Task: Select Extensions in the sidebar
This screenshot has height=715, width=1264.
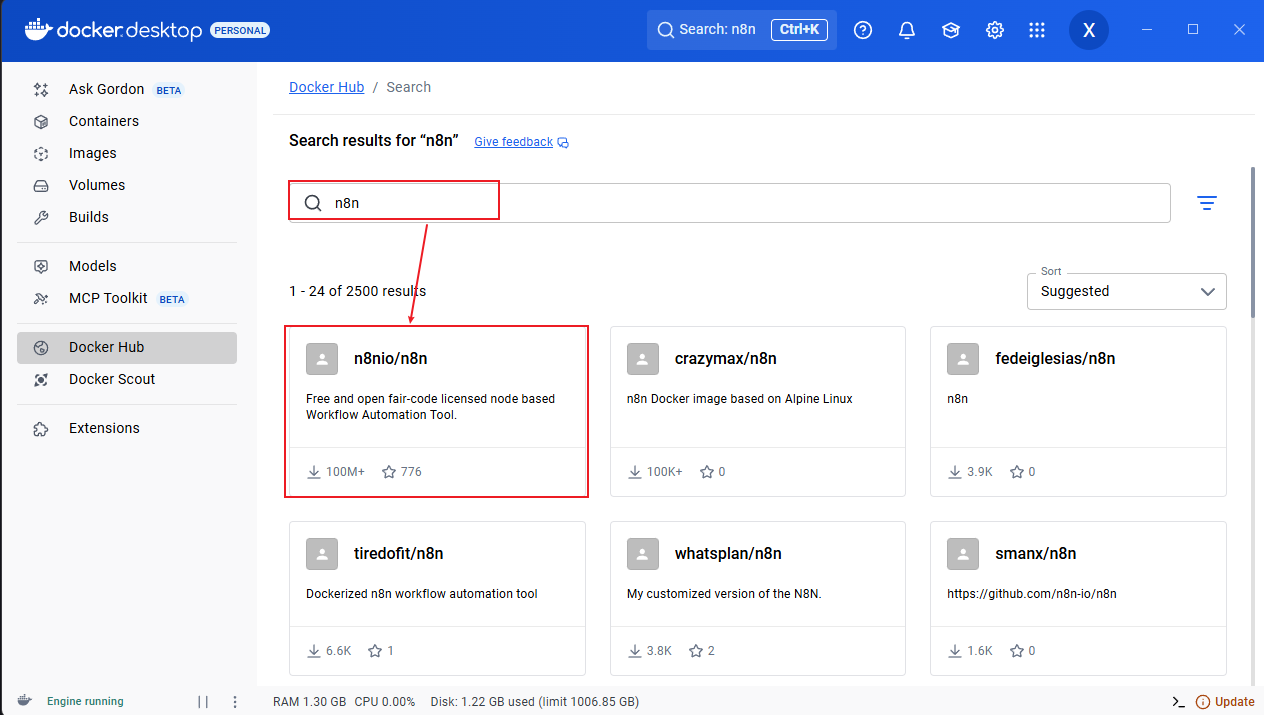Action: (x=127, y=428)
